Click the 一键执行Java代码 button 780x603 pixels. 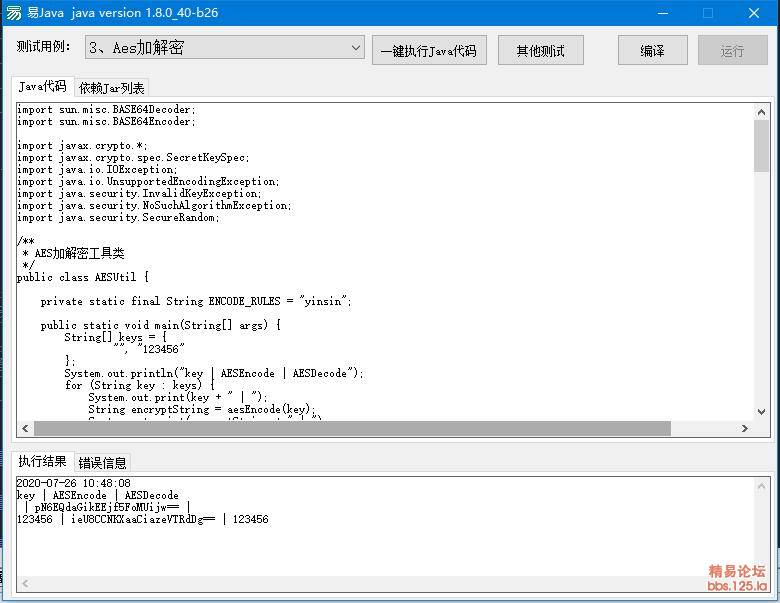[429, 51]
